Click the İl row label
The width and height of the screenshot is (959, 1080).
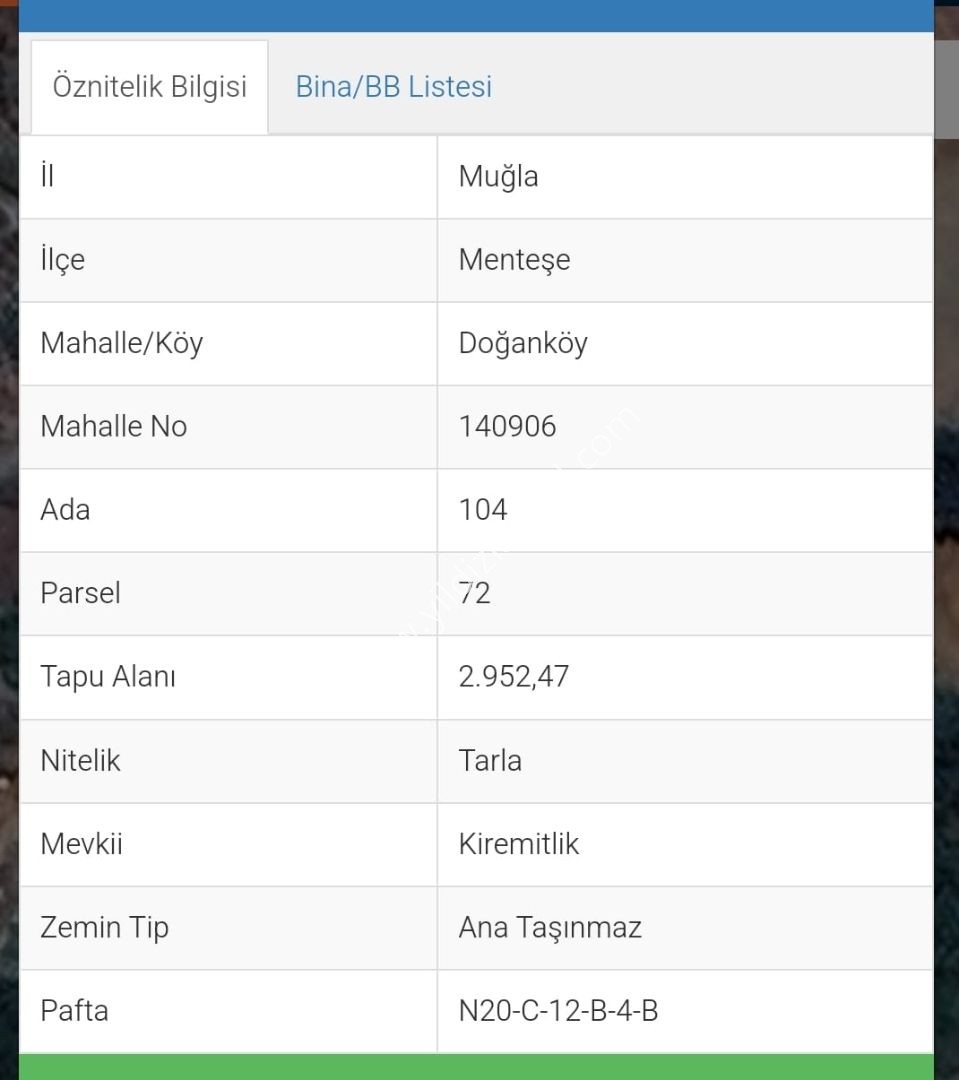(x=47, y=176)
